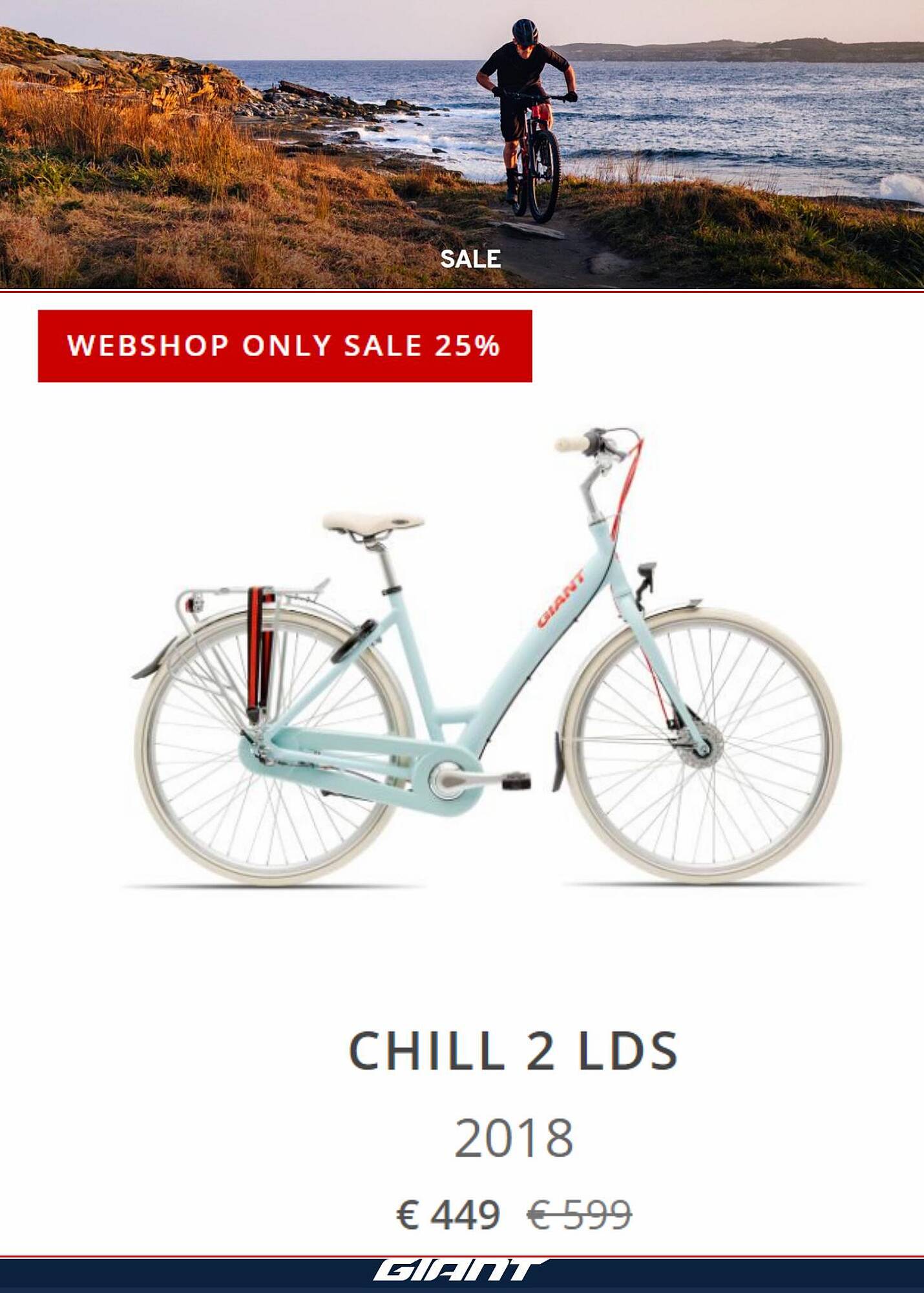Click the Giant logo on bike frame

[561, 599]
